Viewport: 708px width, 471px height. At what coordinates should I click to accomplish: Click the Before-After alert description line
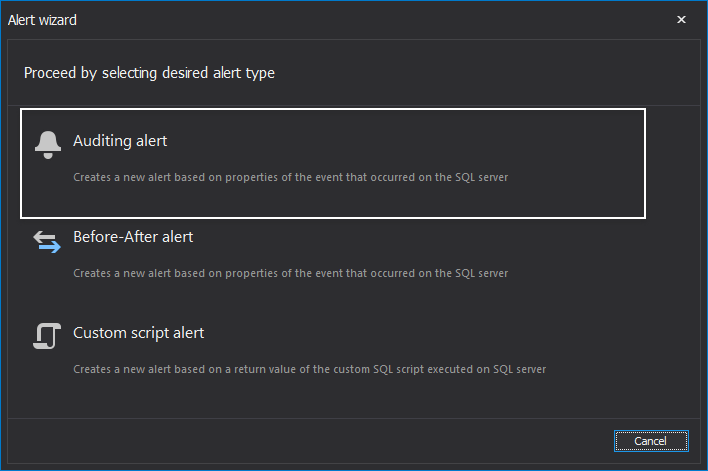click(x=290, y=274)
